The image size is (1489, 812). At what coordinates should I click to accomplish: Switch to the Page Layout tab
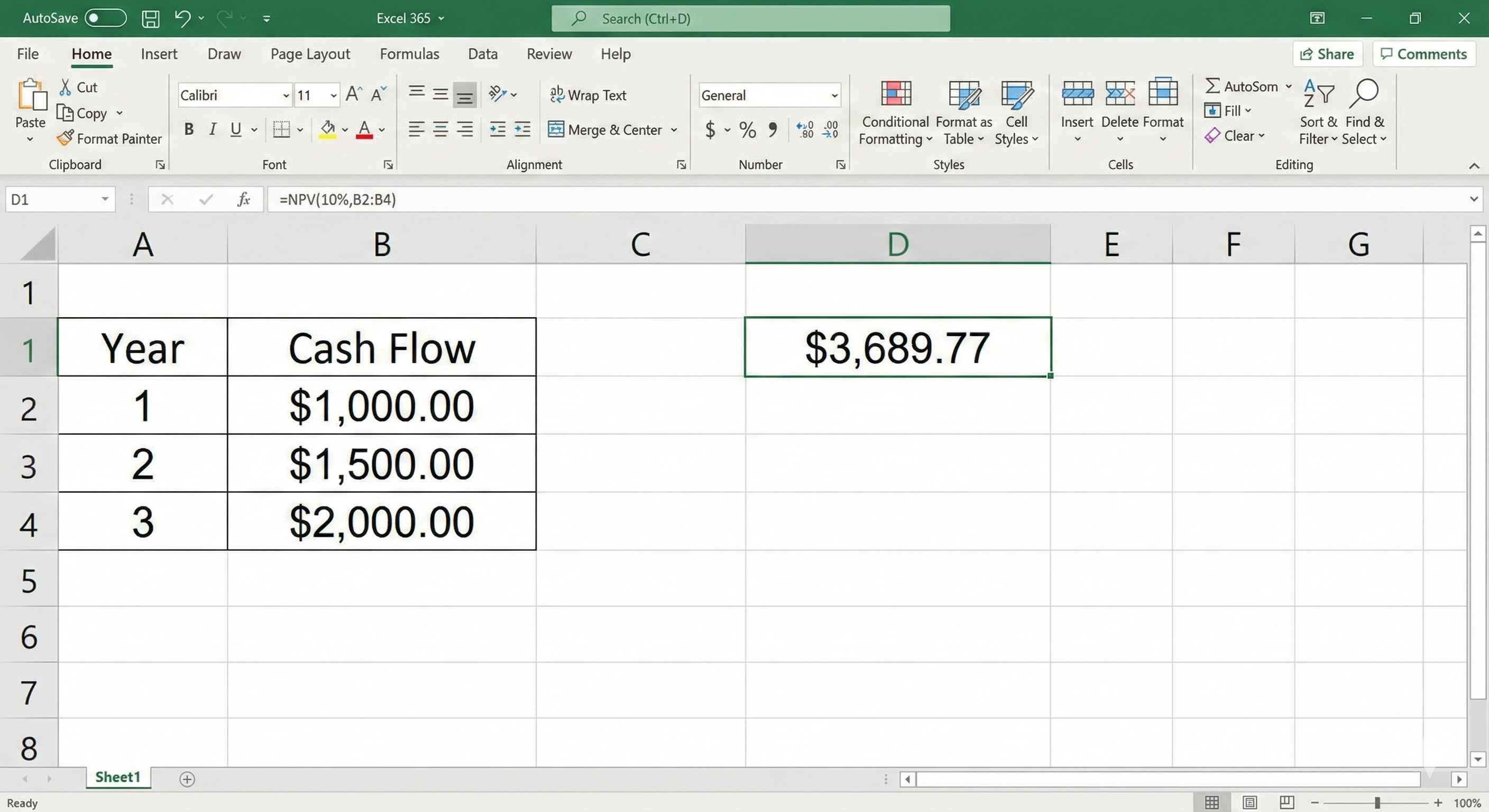coord(310,54)
